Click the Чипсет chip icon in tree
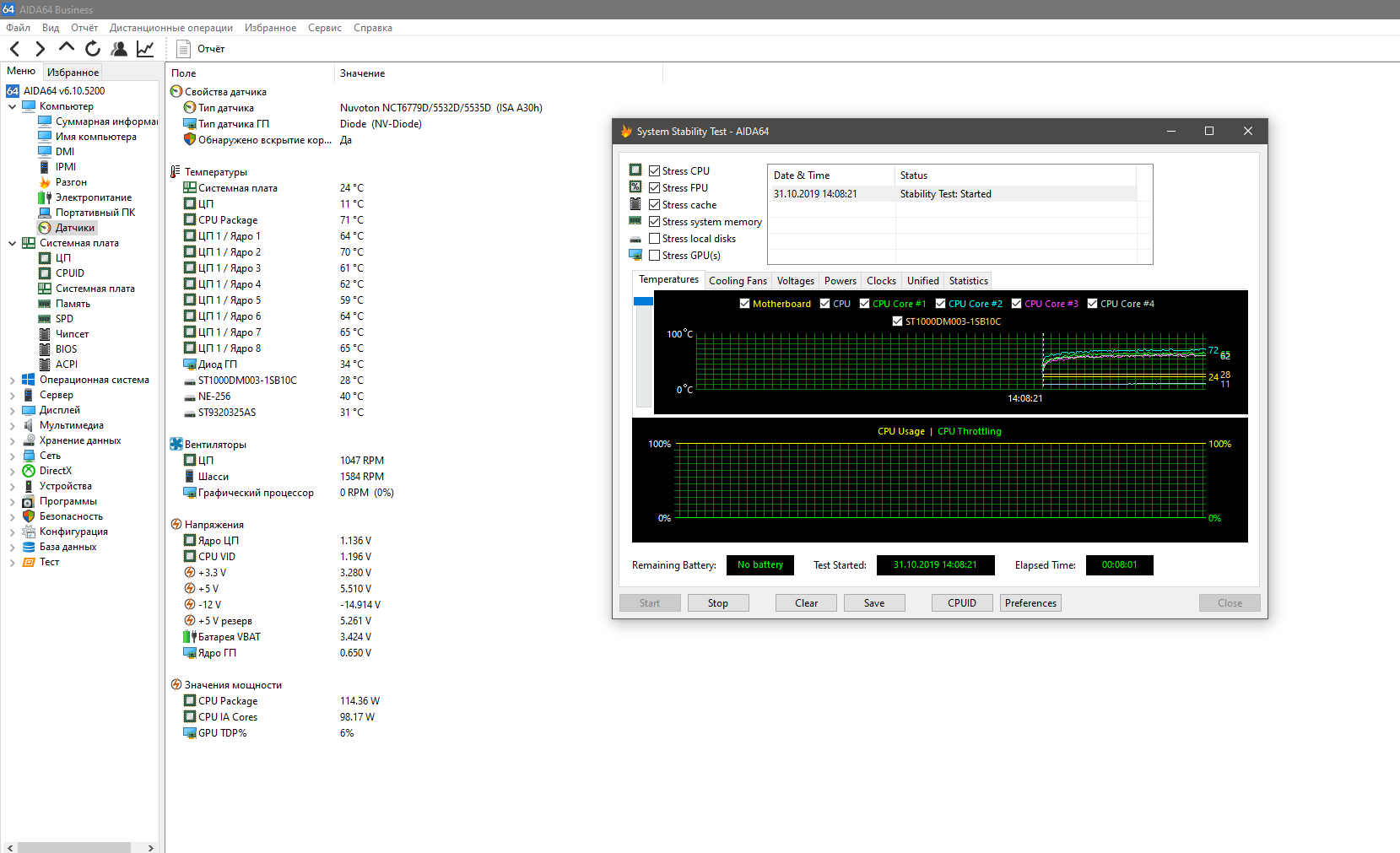1400x853 pixels. pyautogui.click(x=45, y=334)
